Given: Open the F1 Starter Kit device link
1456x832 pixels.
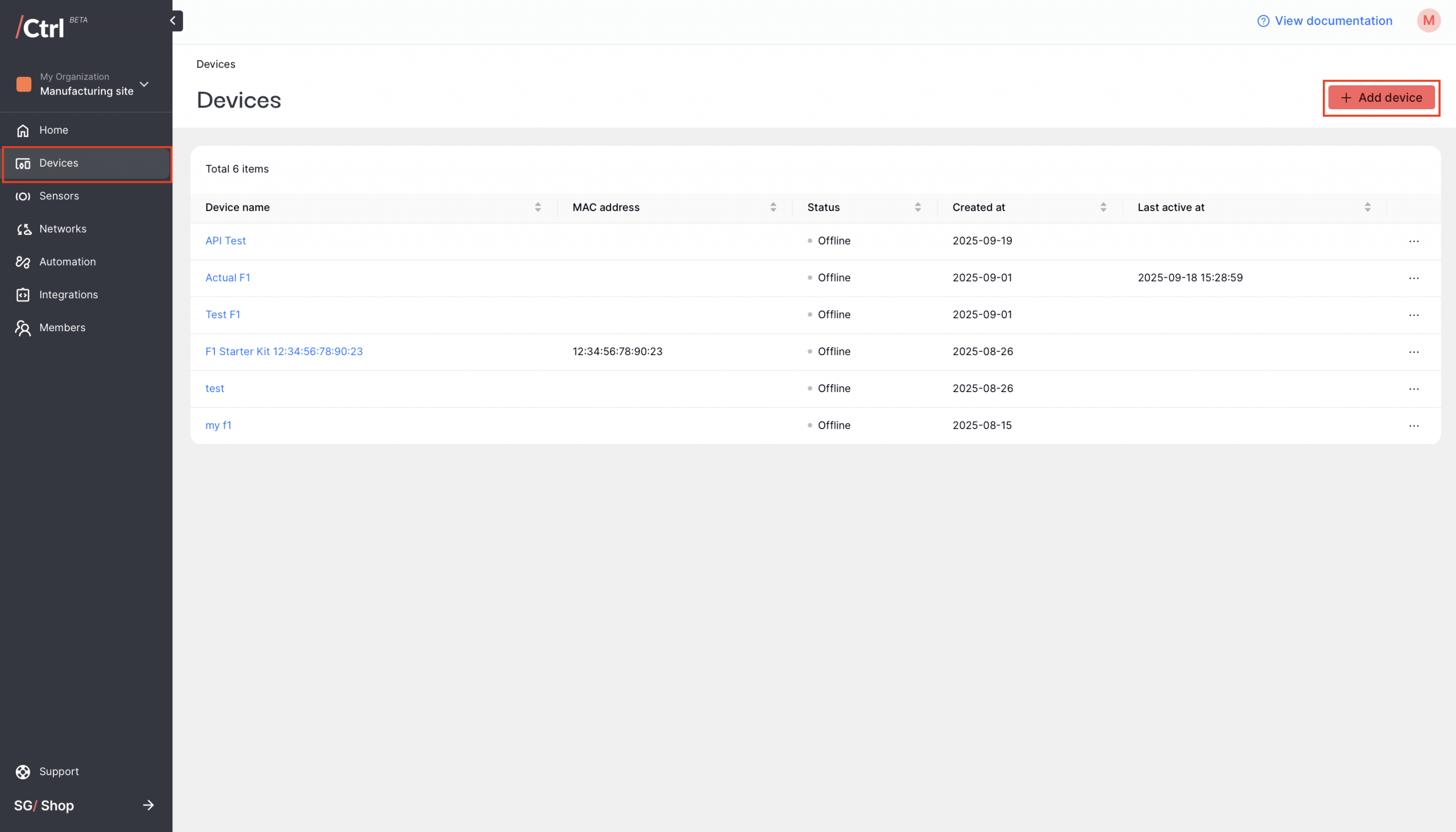Looking at the screenshot, I should pyautogui.click(x=284, y=352).
